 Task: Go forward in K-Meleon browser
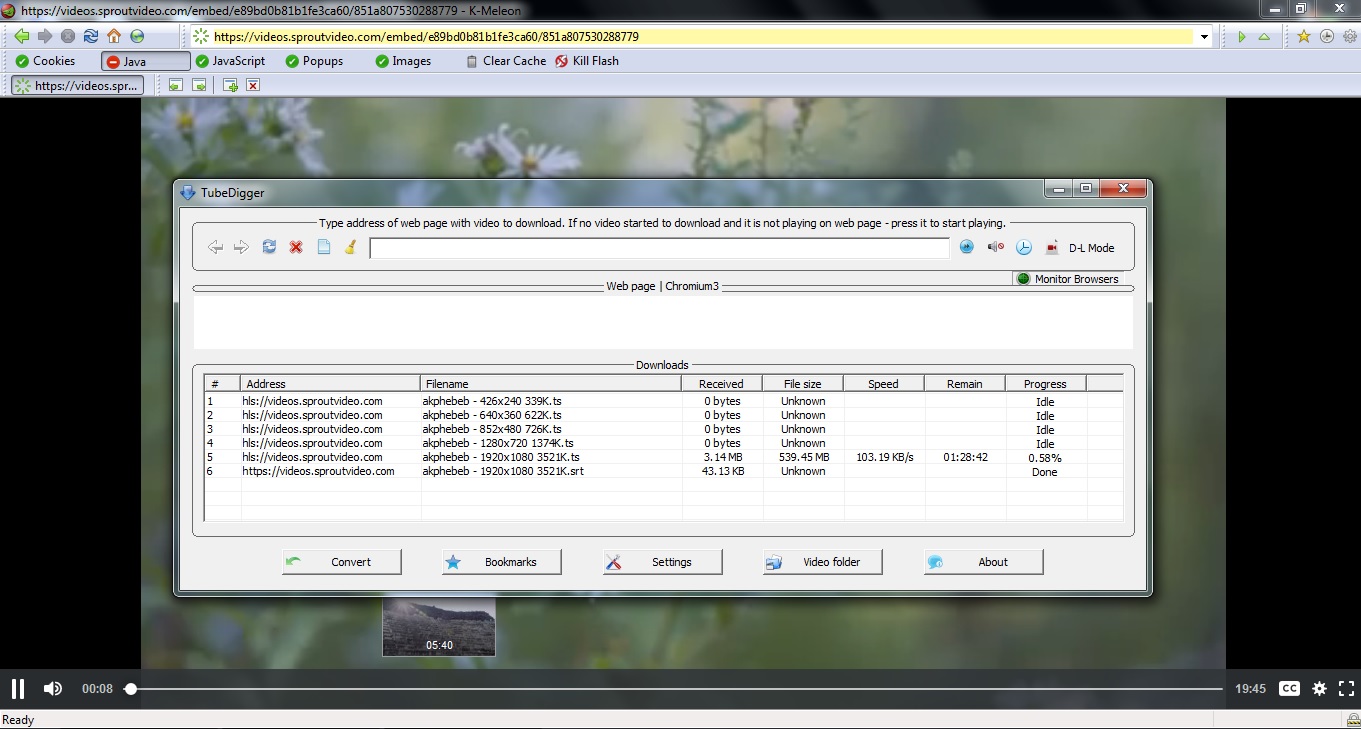(45, 36)
